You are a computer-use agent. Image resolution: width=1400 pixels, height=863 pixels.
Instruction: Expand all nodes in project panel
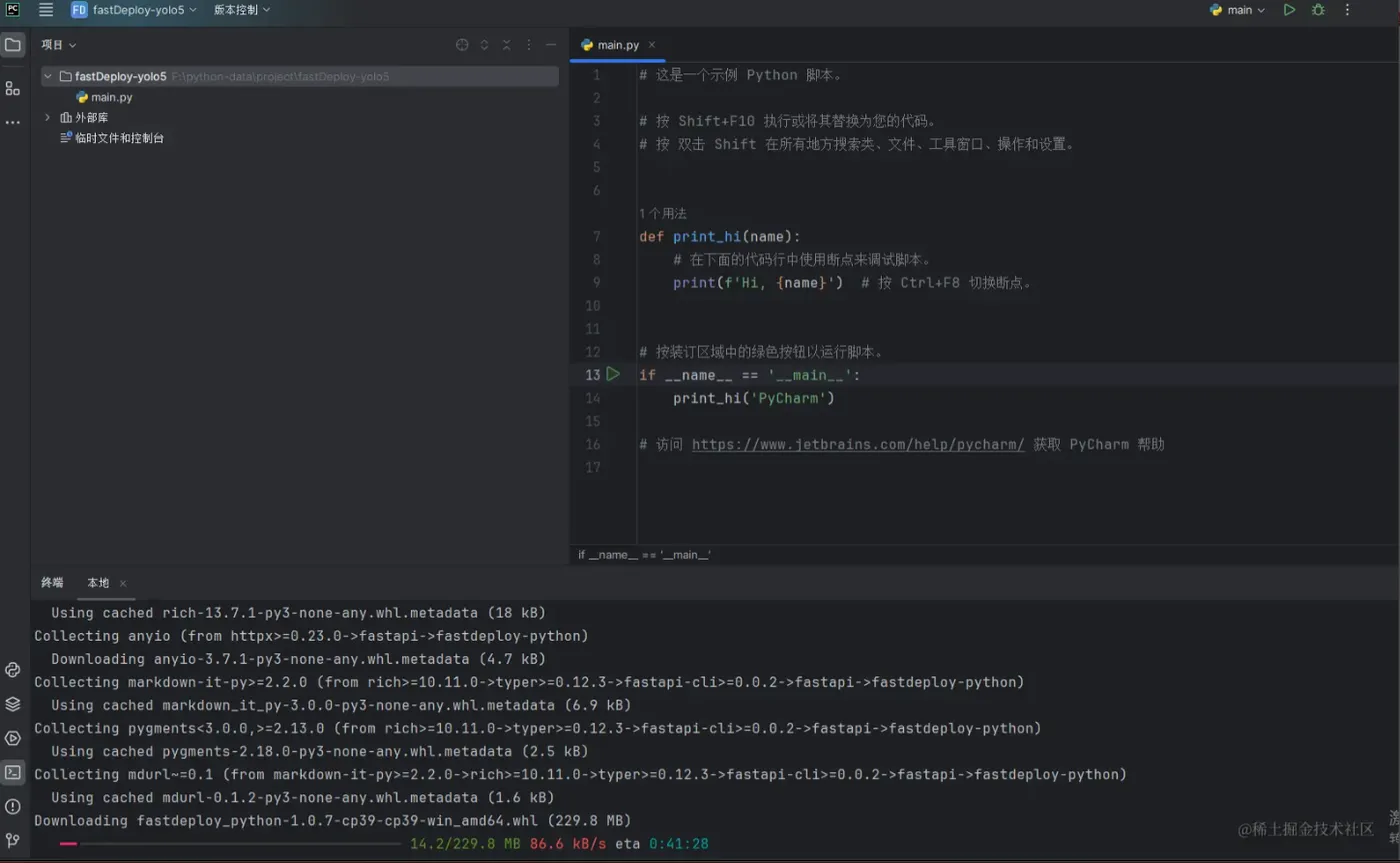point(484,45)
